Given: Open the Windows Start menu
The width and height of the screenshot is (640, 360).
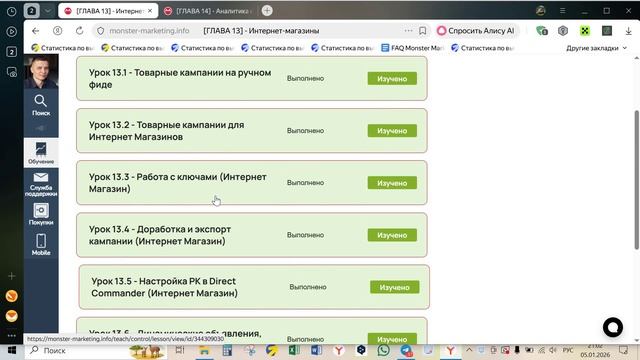Looking at the screenshot, I should (12, 350).
